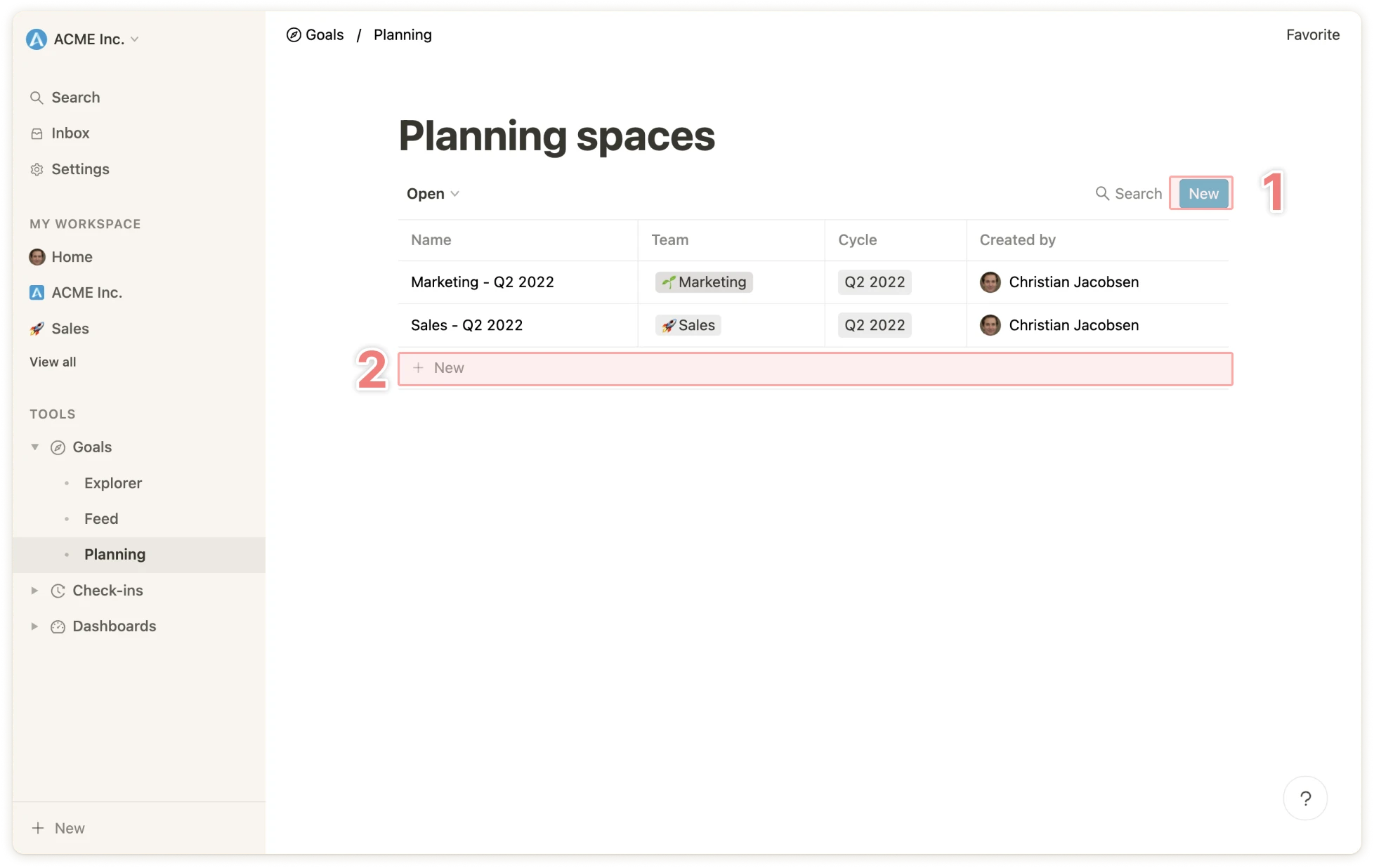This screenshot has width=1374, height=868.
Task: Expand the Check-ins section
Action: pos(34,591)
